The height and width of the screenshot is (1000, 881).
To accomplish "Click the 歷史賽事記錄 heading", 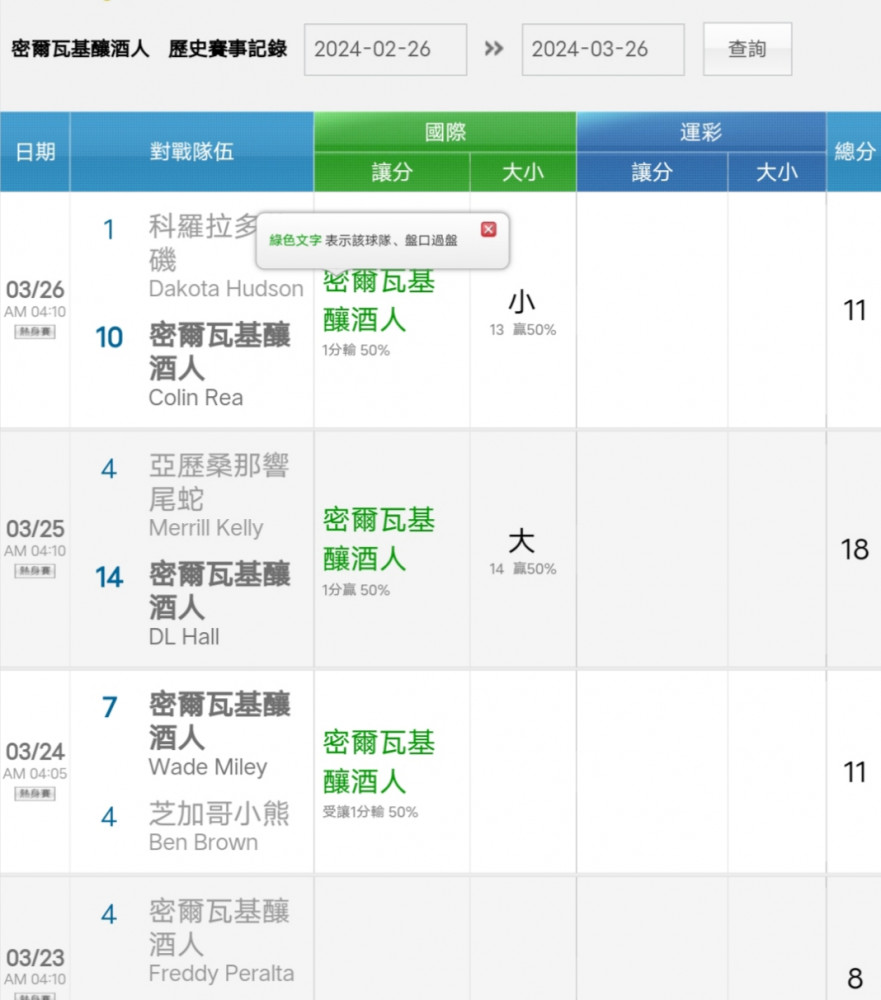I will 228,48.
